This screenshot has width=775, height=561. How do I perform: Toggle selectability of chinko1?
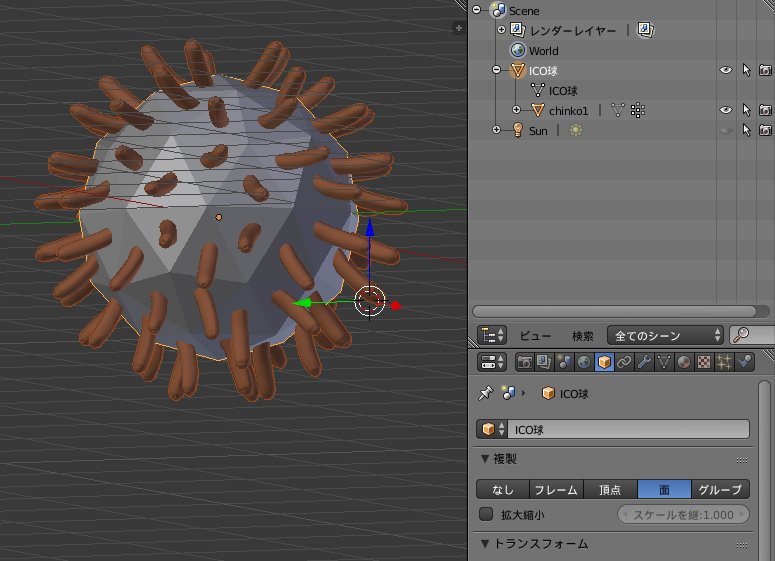(746, 110)
